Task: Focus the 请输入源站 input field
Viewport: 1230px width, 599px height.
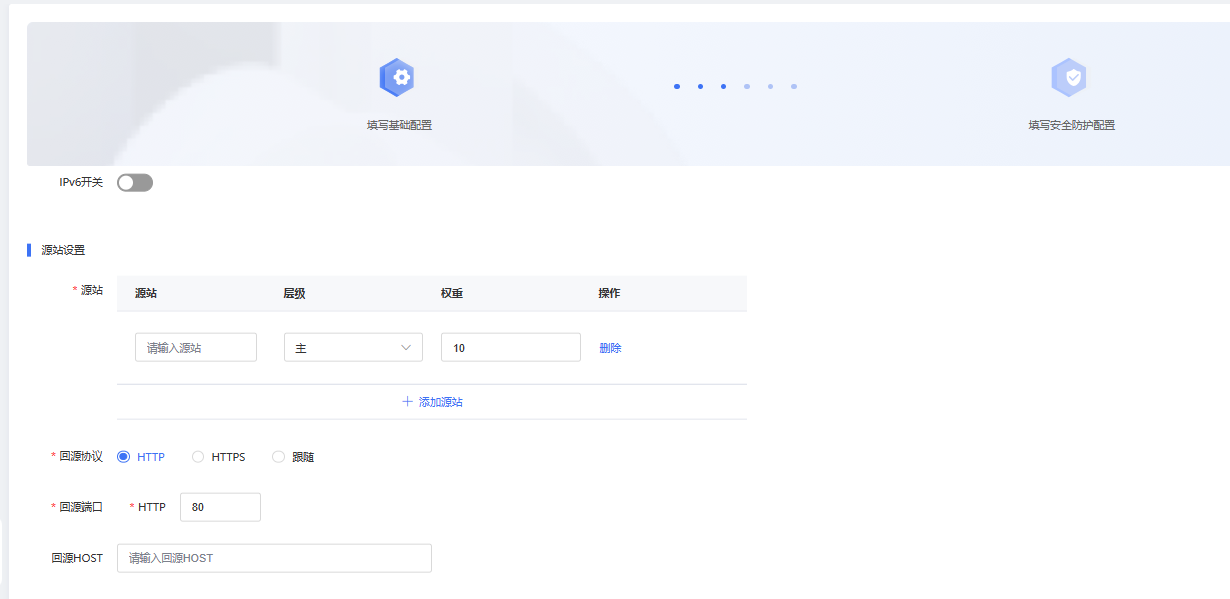Action: point(196,348)
